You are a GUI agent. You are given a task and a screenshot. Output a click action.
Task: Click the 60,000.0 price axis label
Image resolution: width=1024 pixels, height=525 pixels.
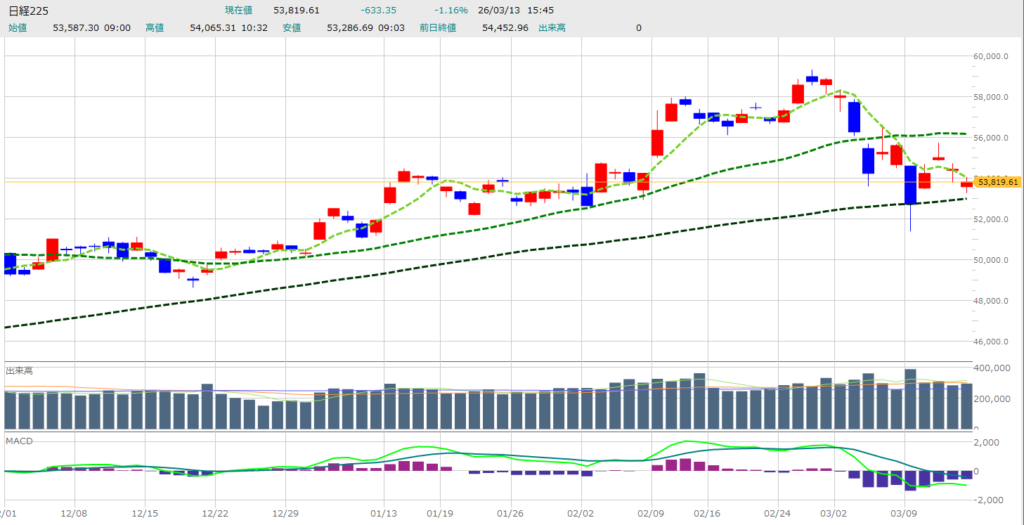tap(996, 57)
